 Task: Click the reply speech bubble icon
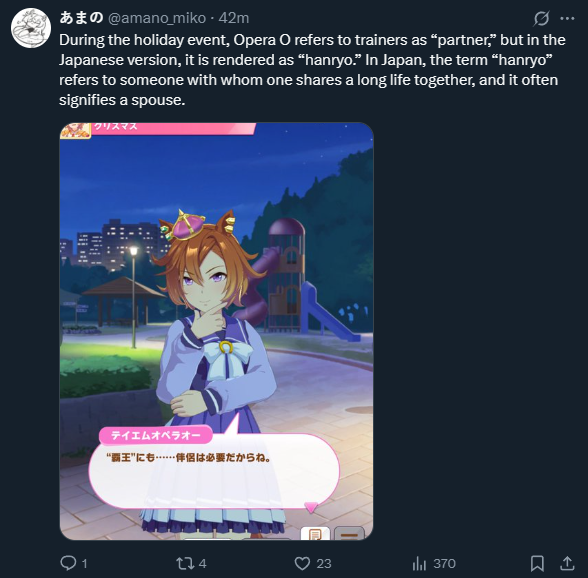tap(68, 563)
